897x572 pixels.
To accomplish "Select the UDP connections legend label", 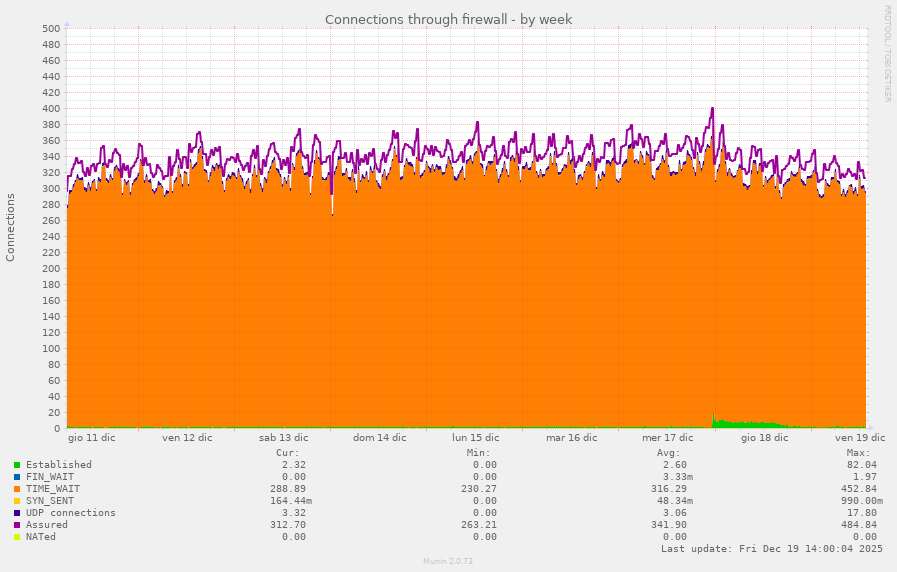I will (70, 513).
